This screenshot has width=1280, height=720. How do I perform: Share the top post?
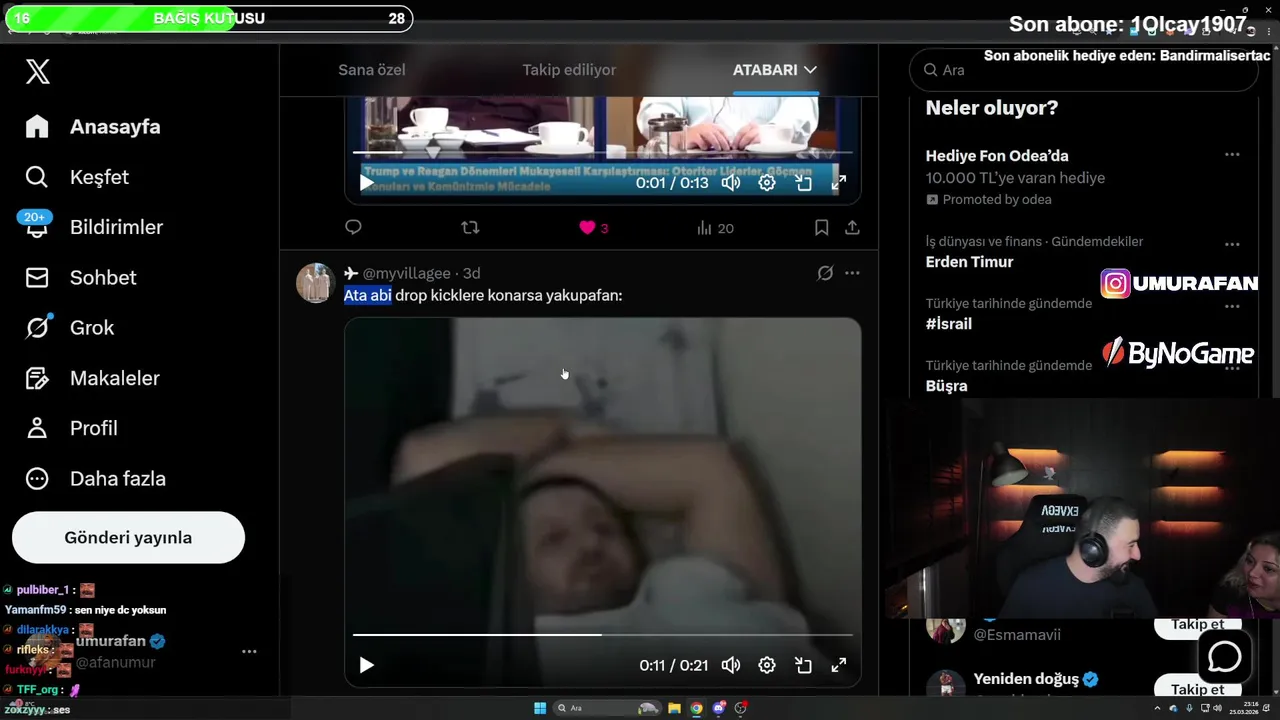click(852, 228)
